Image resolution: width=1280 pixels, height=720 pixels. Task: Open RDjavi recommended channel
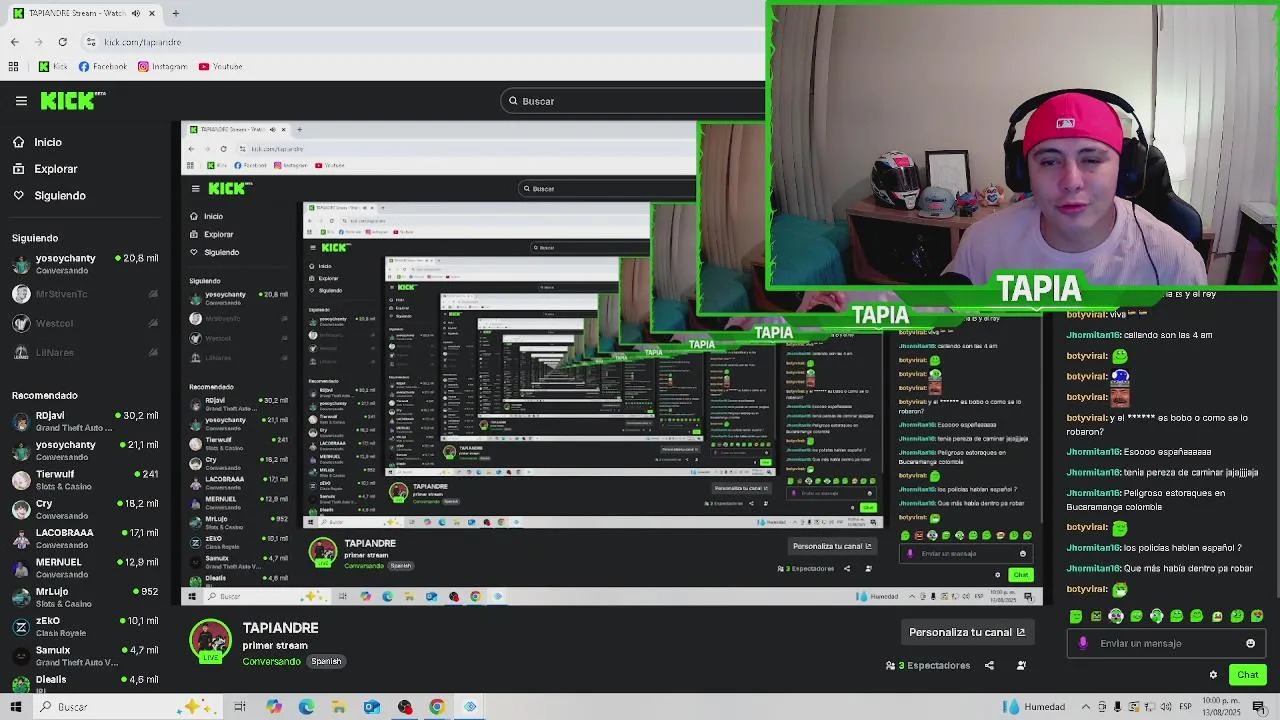coord(85,421)
